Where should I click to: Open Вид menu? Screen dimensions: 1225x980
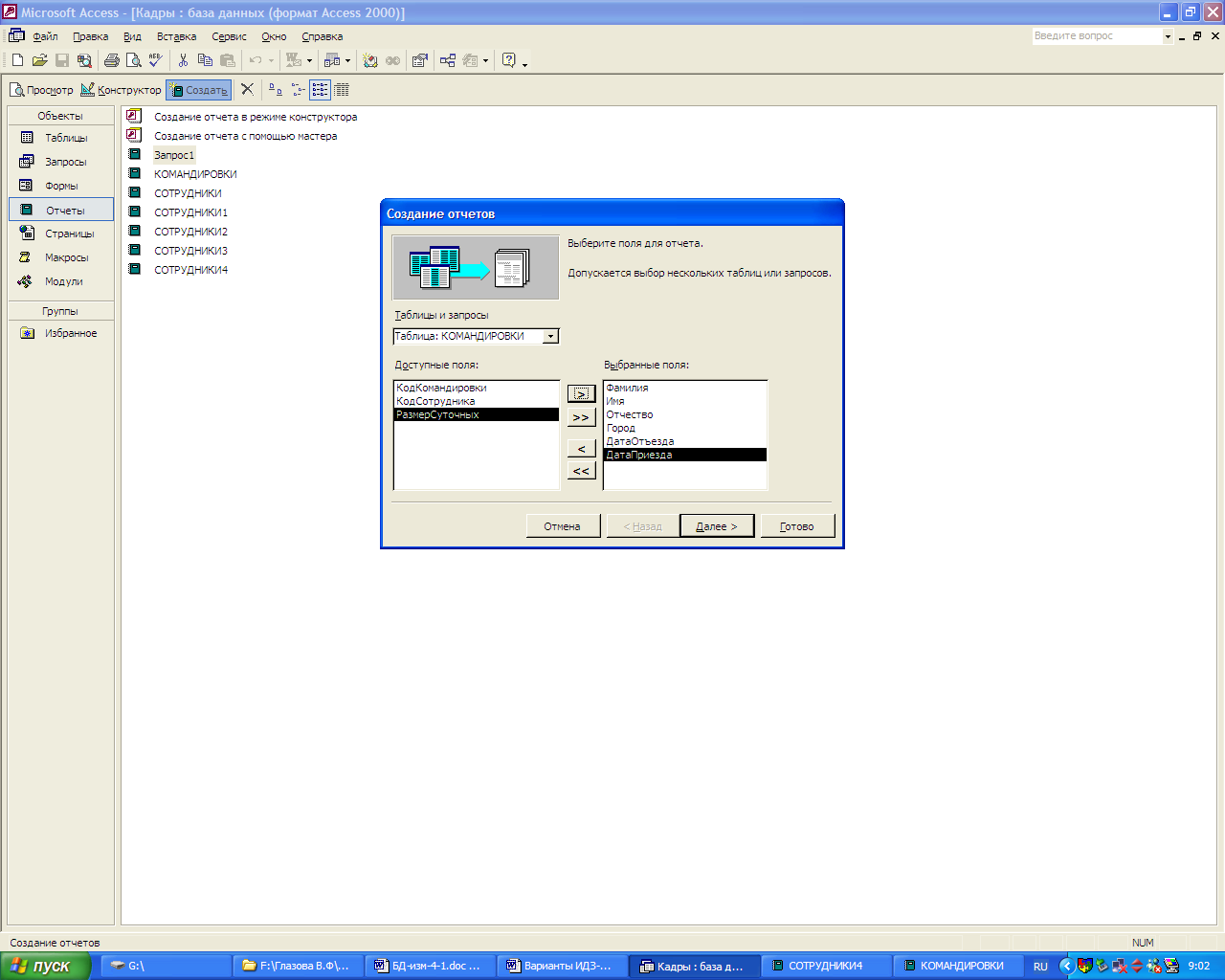[132, 36]
